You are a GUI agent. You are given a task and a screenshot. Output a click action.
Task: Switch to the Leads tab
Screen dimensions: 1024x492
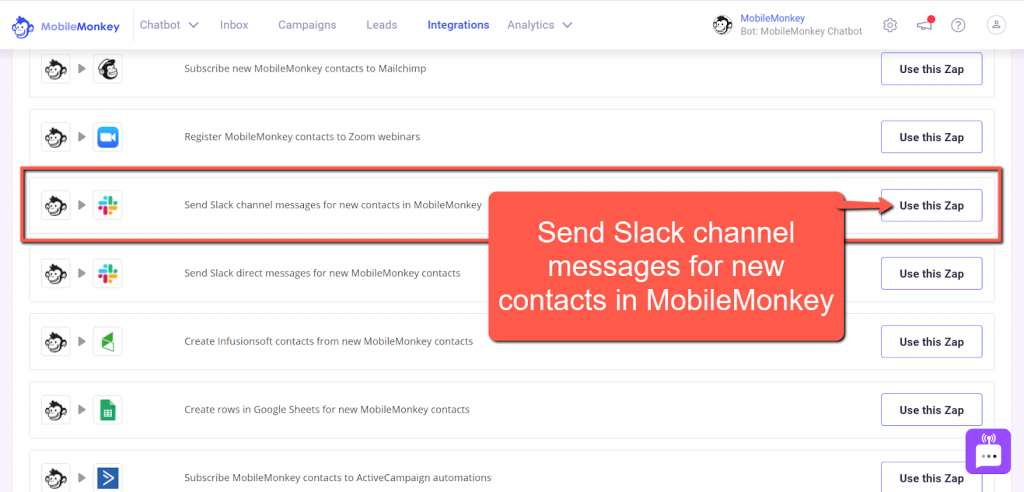382,25
